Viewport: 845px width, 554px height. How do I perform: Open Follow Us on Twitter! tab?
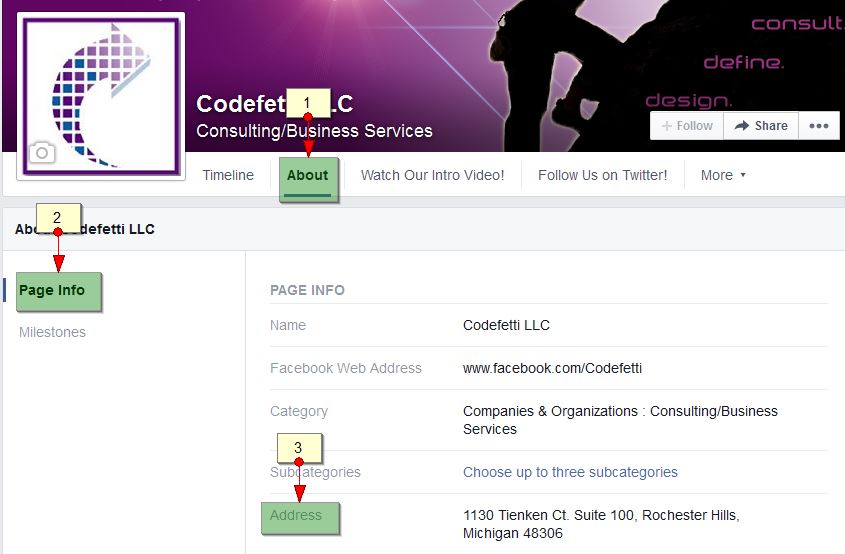coord(602,175)
